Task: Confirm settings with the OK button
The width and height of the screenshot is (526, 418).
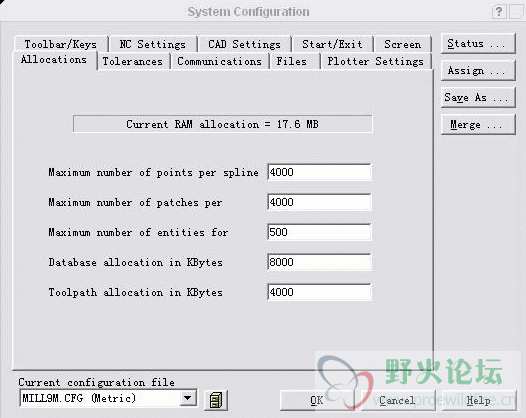Action: coord(317,400)
